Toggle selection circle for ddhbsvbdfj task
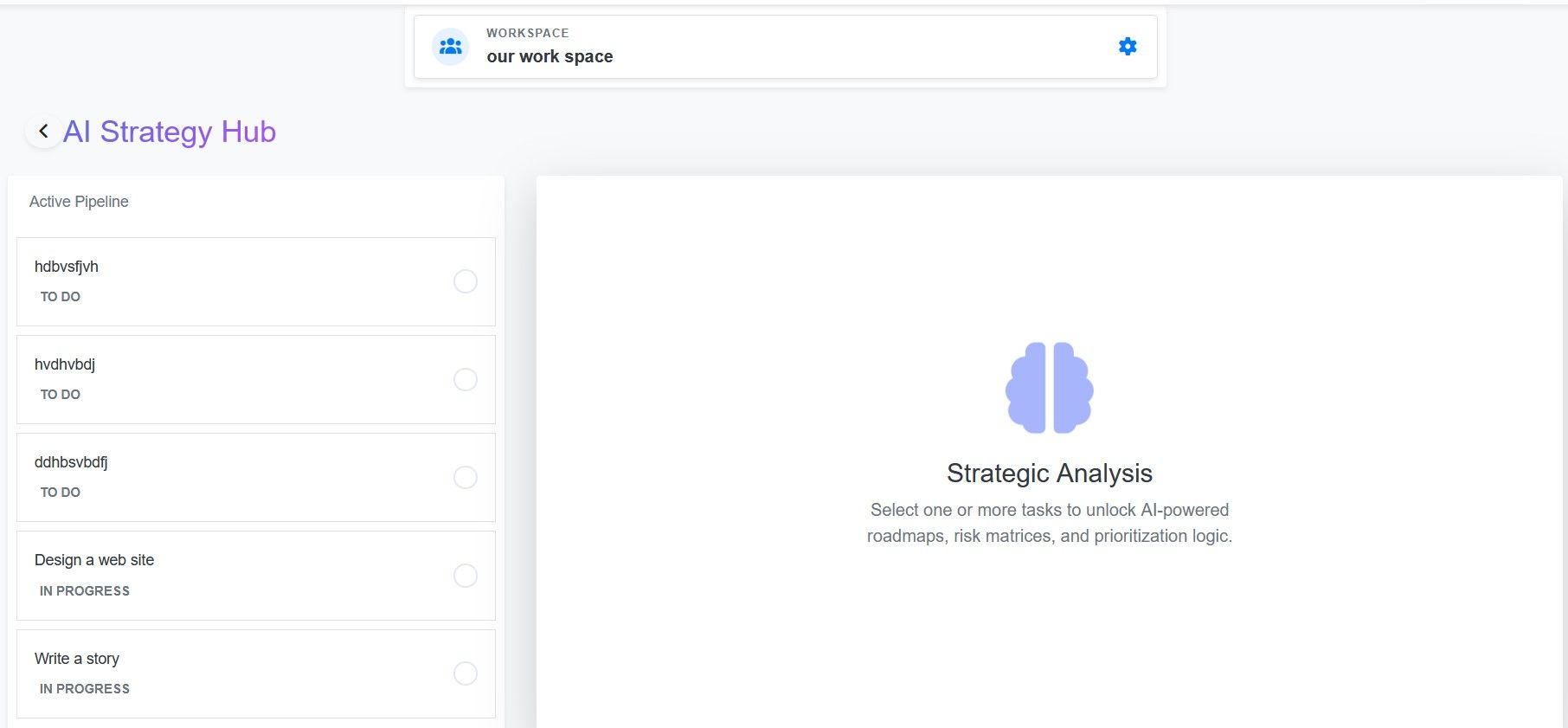Viewport: 1568px width, 728px height. click(x=466, y=477)
